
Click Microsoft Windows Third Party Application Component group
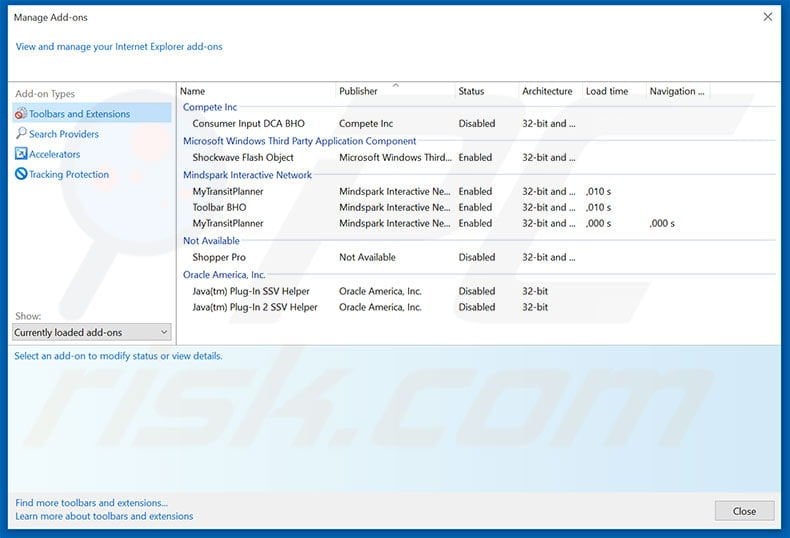299,141
